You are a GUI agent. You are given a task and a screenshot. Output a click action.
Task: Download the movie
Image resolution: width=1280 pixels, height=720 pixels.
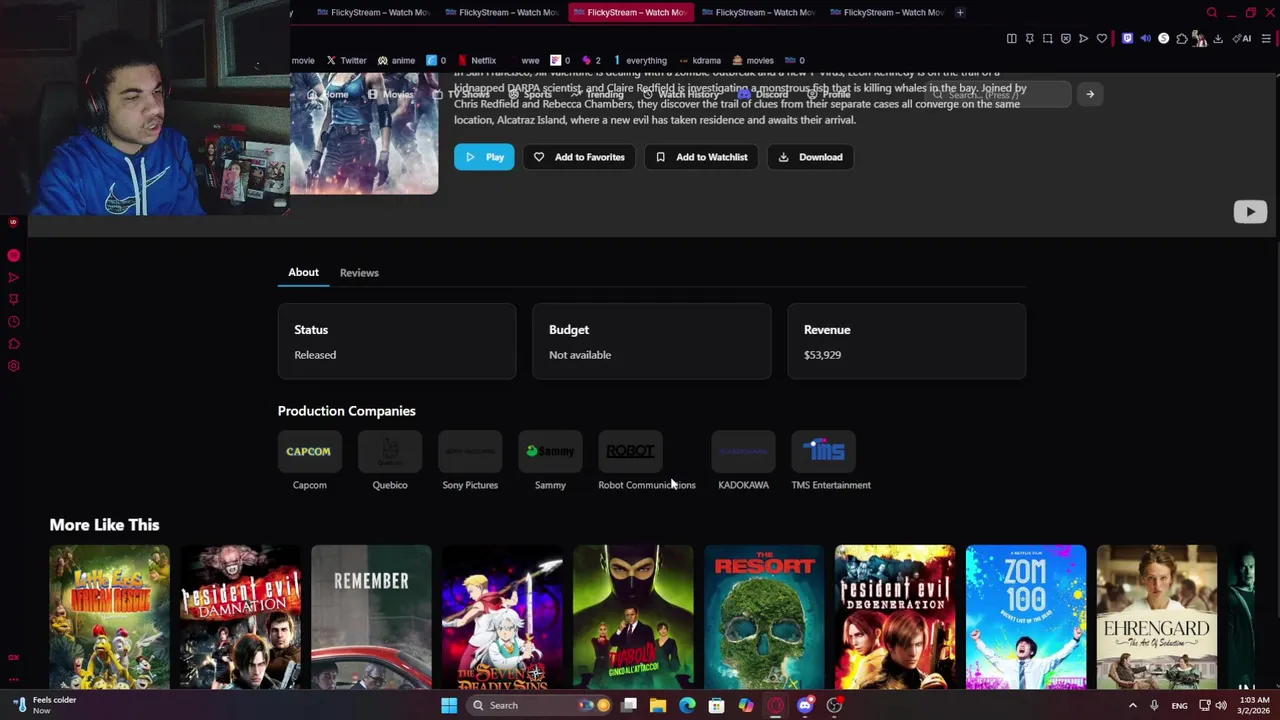(810, 157)
